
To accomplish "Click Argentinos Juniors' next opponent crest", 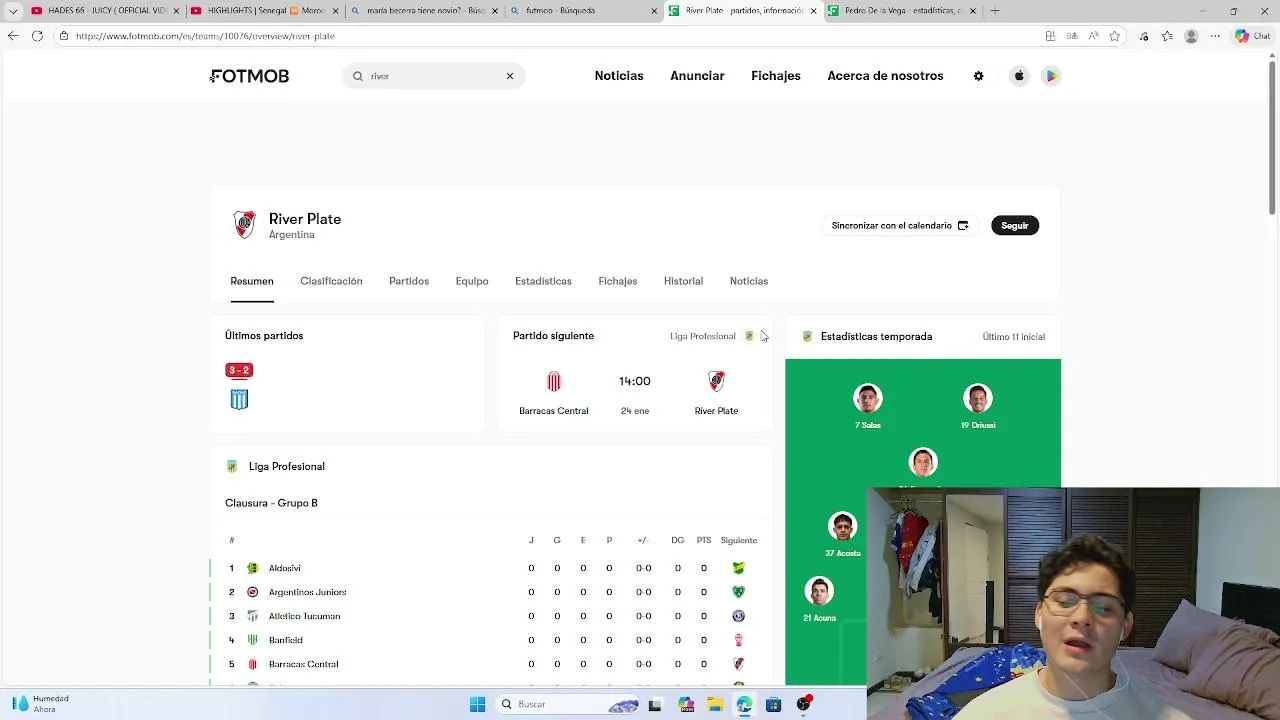I will point(739,592).
